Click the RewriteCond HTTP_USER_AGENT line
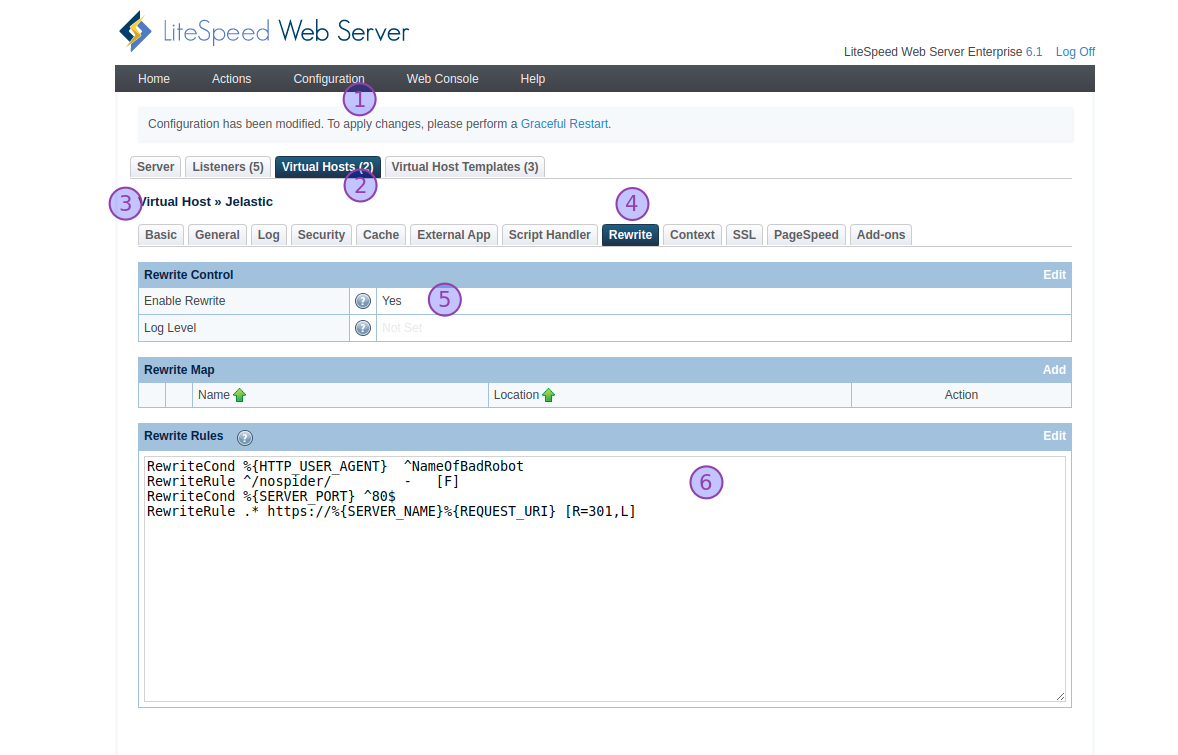The image size is (1178, 755). (x=335, y=467)
